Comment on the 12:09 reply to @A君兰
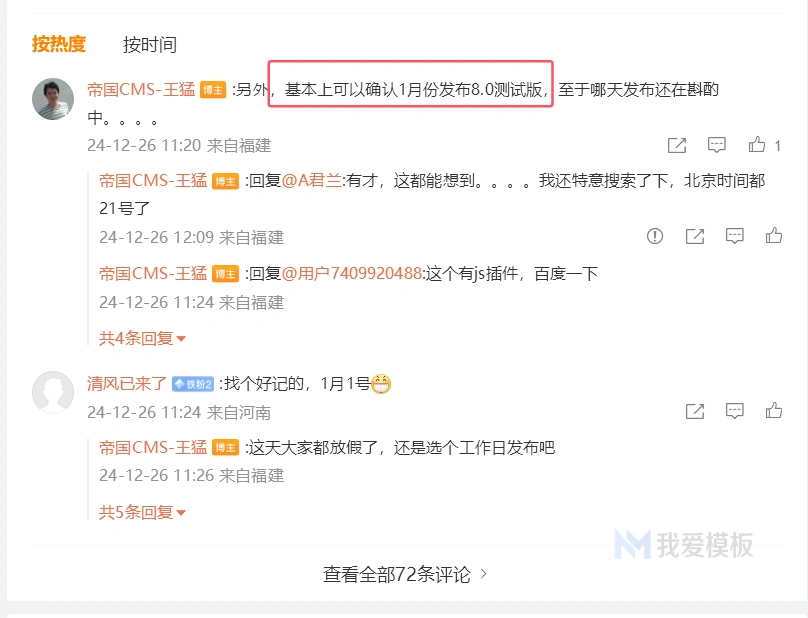808x618 pixels. pos(734,236)
